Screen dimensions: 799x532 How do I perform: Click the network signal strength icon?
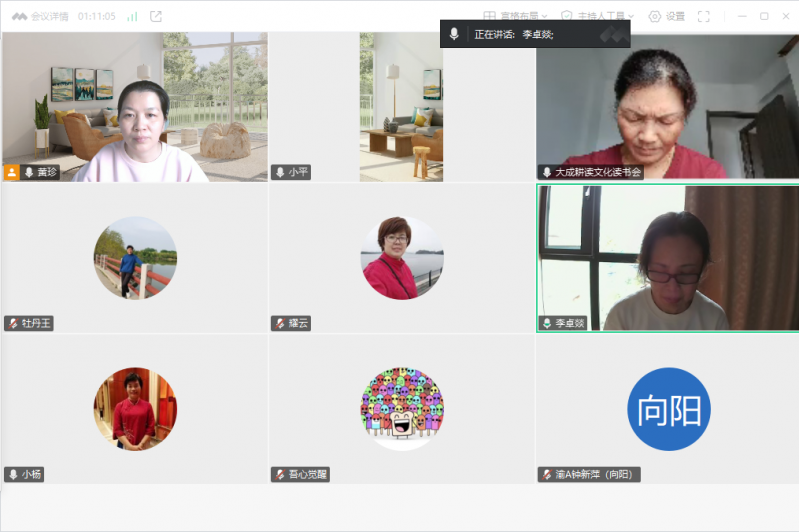pos(132,17)
